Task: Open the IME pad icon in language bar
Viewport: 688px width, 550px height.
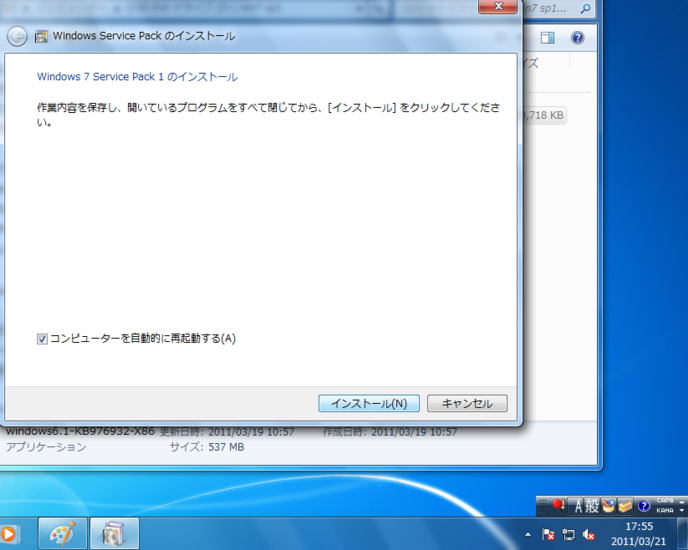Action: (608, 506)
